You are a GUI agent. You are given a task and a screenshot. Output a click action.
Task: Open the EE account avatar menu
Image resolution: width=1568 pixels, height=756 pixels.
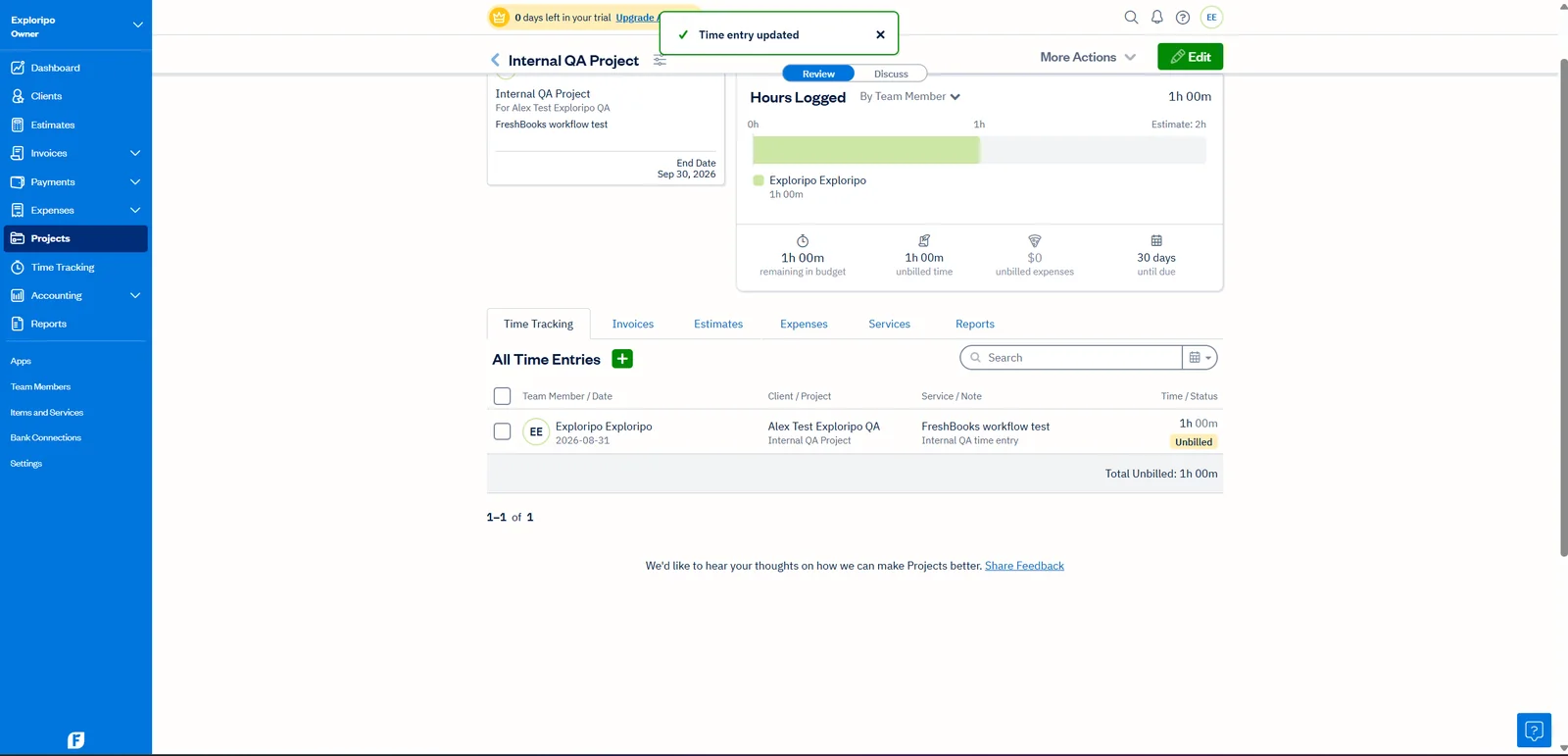[x=1211, y=17]
